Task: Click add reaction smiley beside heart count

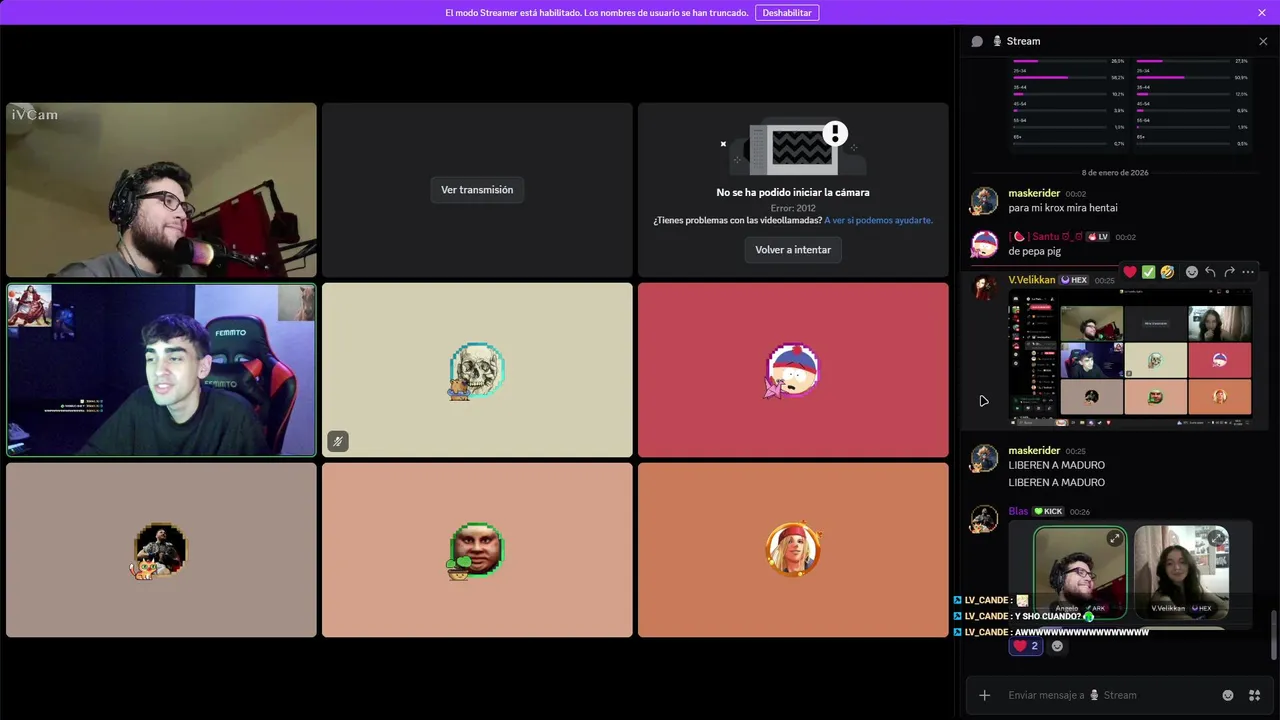Action: click(x=1057, y=646)
